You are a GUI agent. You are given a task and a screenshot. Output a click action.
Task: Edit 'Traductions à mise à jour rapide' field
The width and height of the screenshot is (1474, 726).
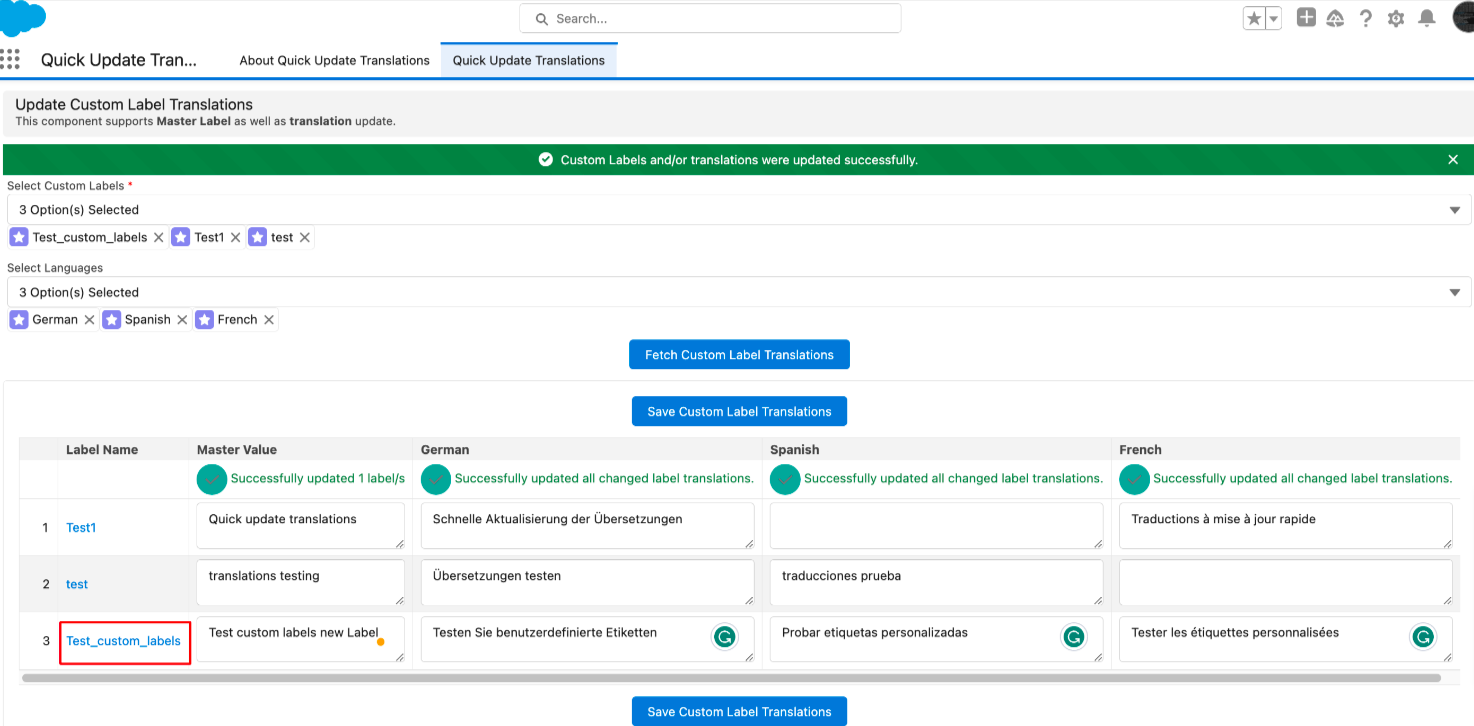[x=1286, y=526]
